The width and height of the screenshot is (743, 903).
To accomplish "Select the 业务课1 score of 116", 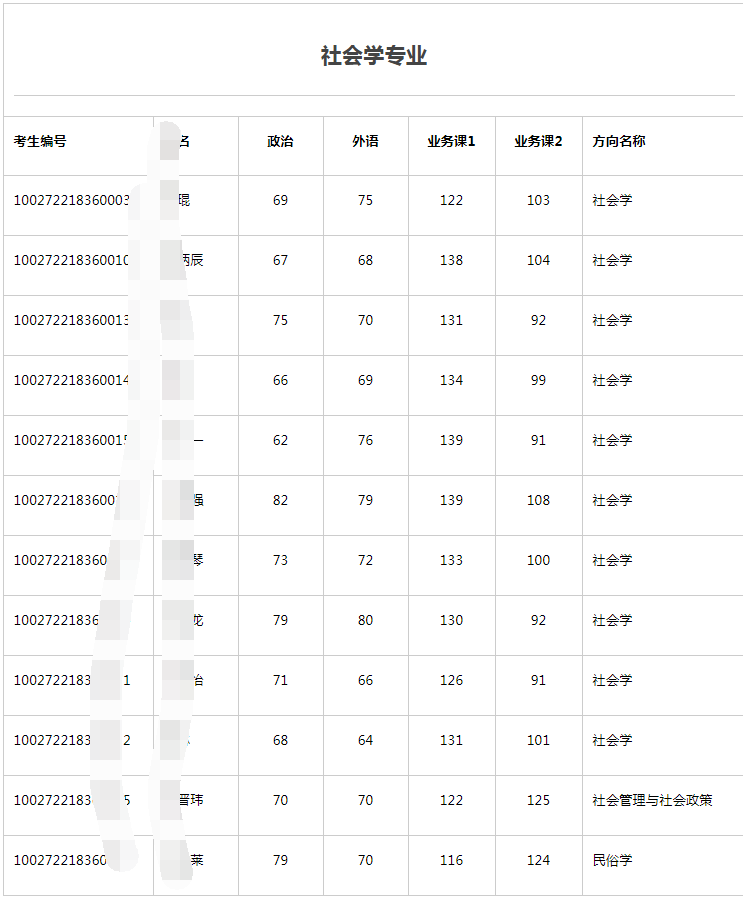I will (451, 860).
